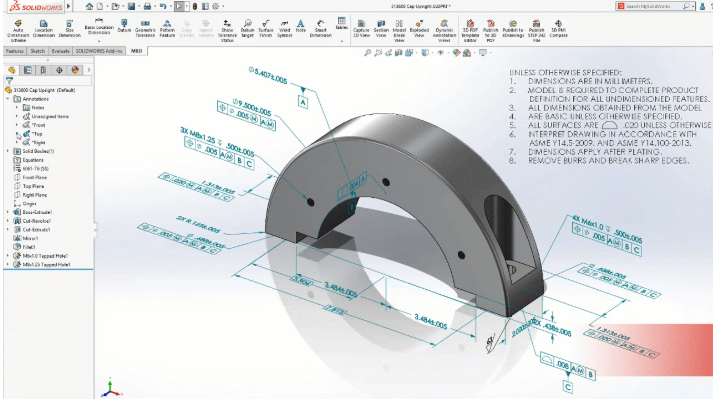Open the DisplayManager panel tab
Image resolution: width=713 pixels, height=399 pixels.
pos(75,70)
